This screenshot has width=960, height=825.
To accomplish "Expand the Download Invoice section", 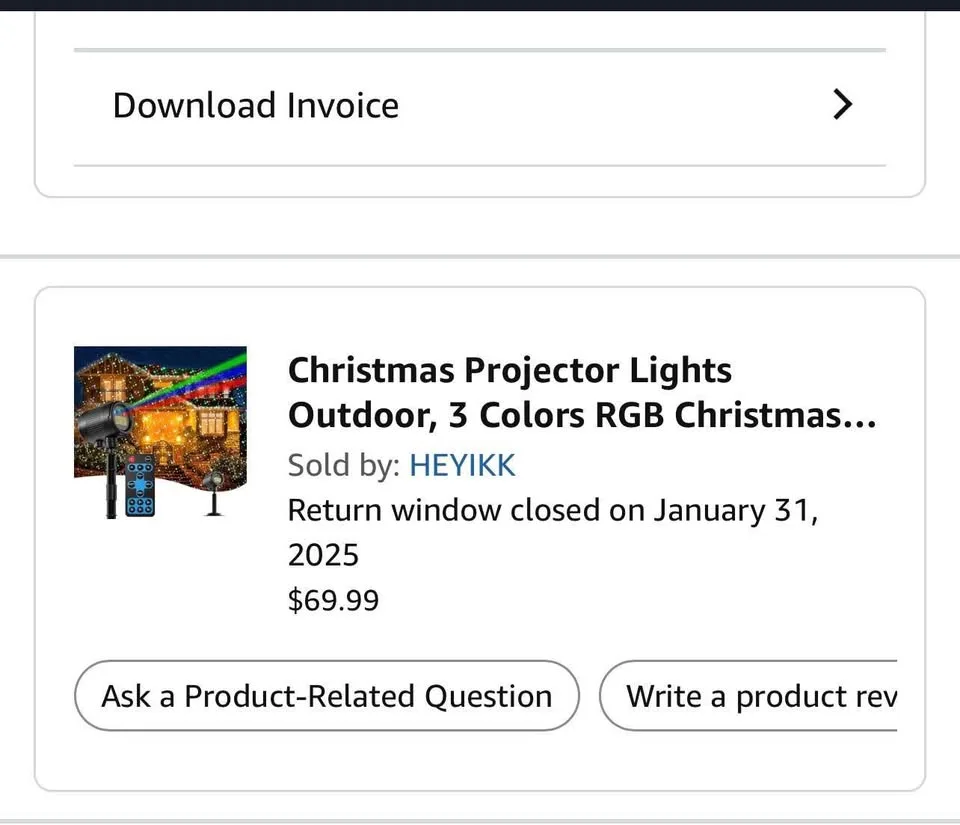I will (480, 104).
